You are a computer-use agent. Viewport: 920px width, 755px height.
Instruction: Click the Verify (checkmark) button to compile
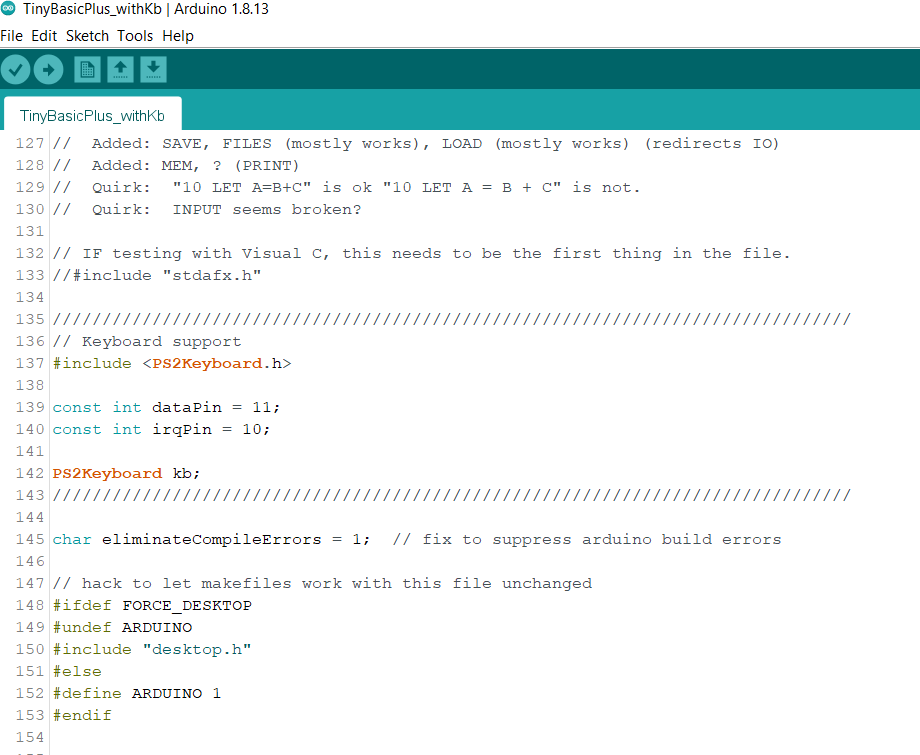pos(16,69)
